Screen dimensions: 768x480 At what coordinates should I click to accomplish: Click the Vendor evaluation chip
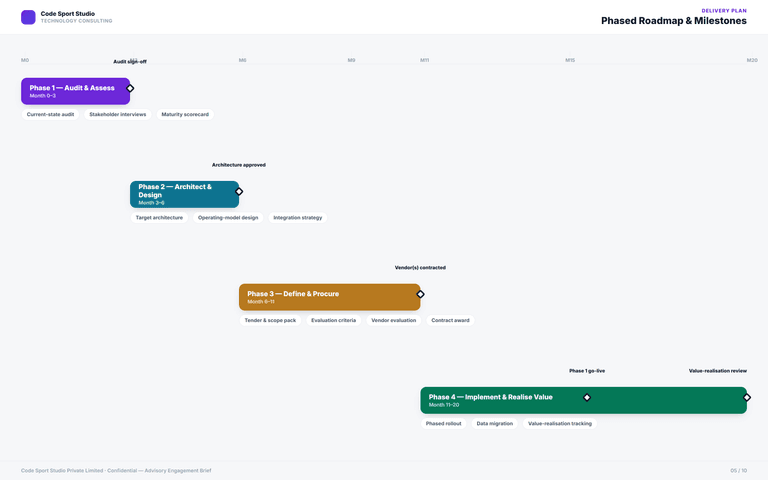tap(394, 320)
